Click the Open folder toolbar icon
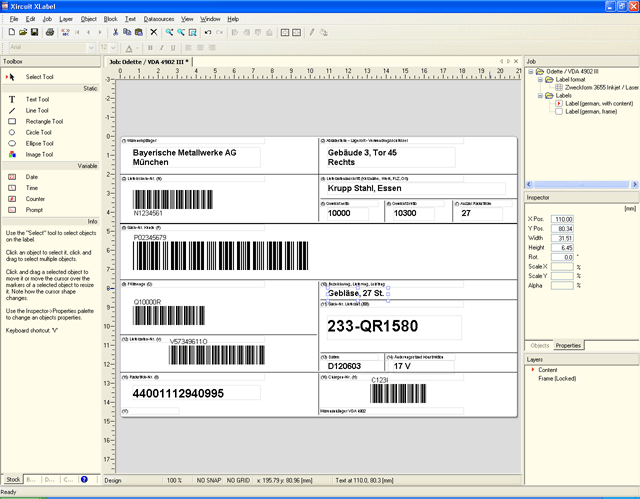The image size is (640, 499). pos(23,32)
